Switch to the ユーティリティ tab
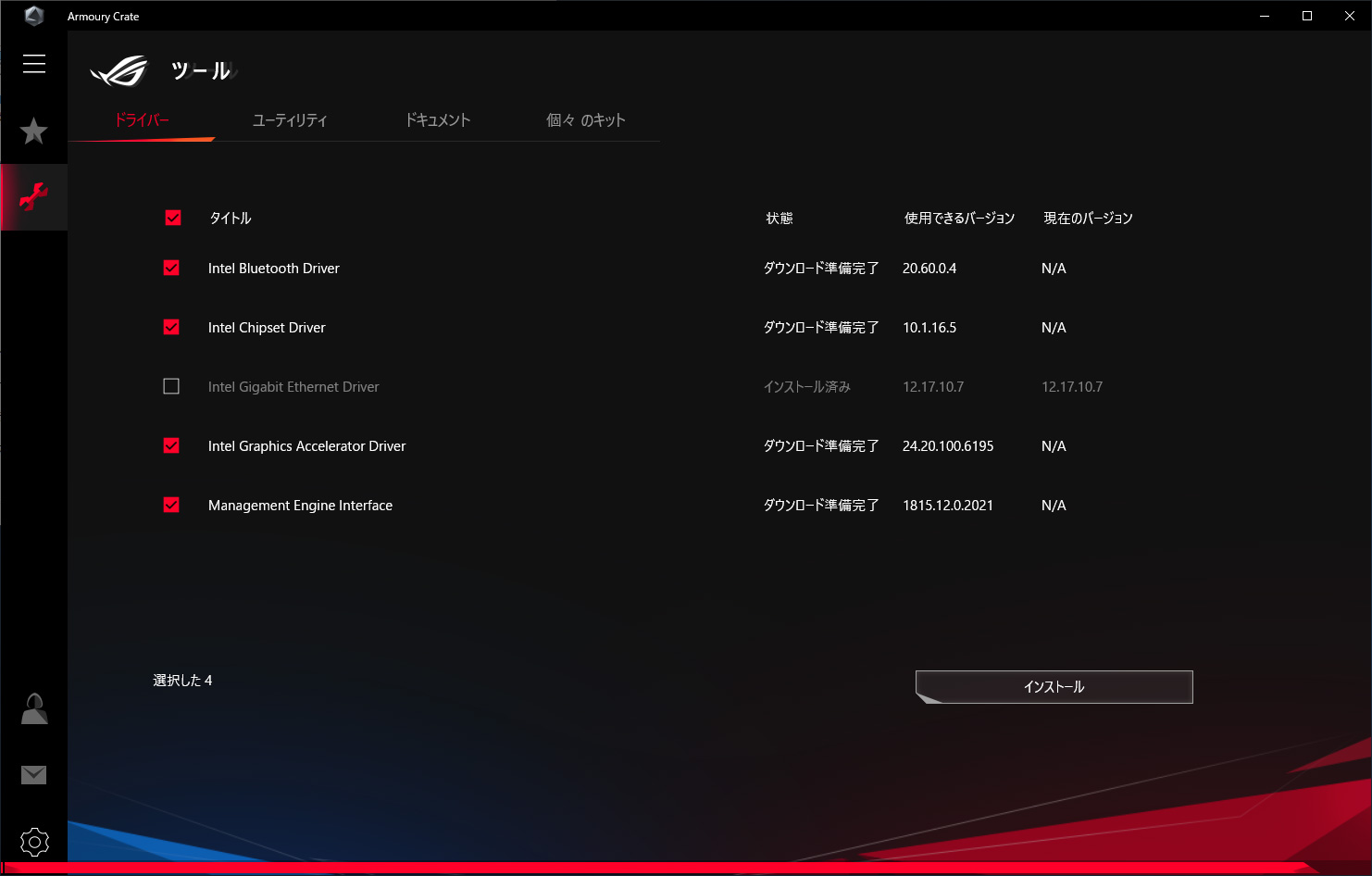The height and width of the screenshot is (876, 1372). (290, 119)
